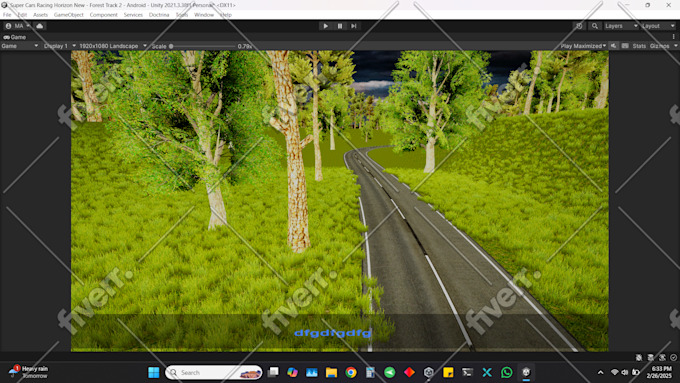Click the volume speaker tray icon
The image size is (680, 383).
(625, 372)
